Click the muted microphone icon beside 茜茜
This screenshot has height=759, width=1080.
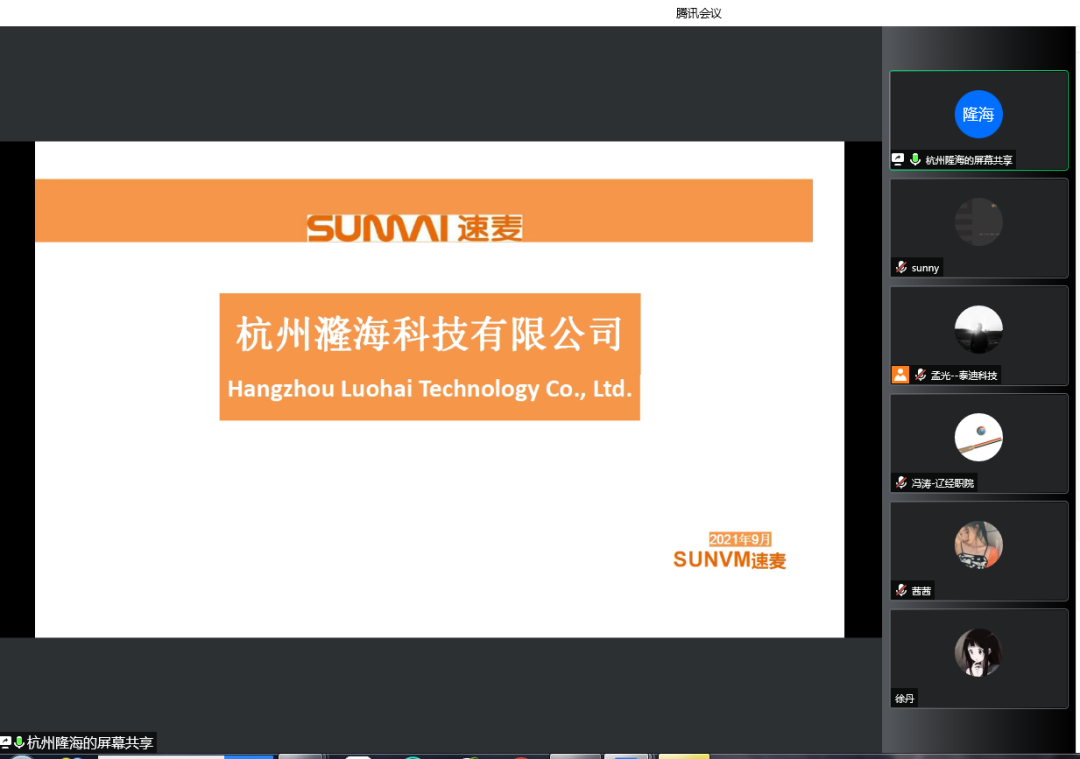coord(901,590)
